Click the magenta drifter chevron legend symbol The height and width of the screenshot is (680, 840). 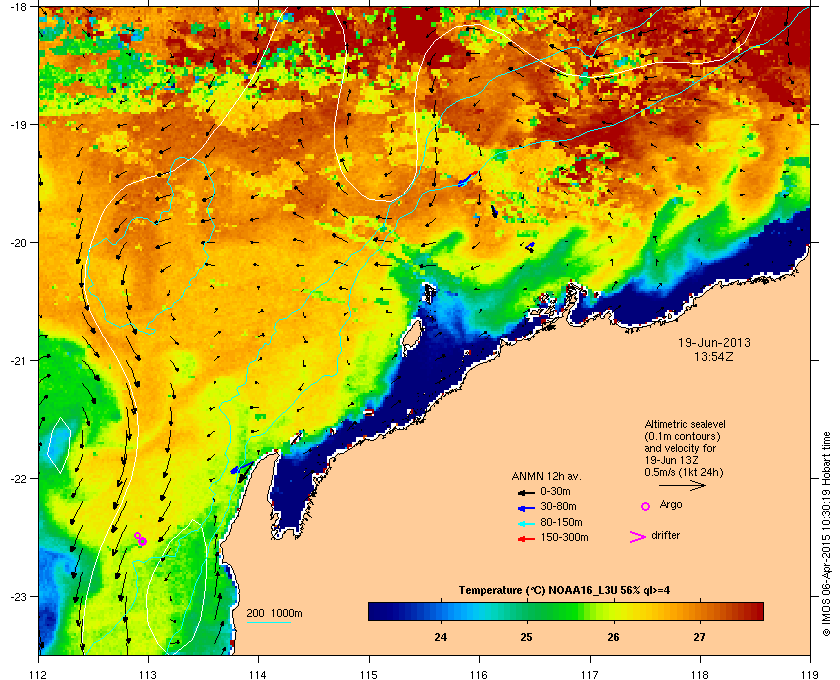638,537
